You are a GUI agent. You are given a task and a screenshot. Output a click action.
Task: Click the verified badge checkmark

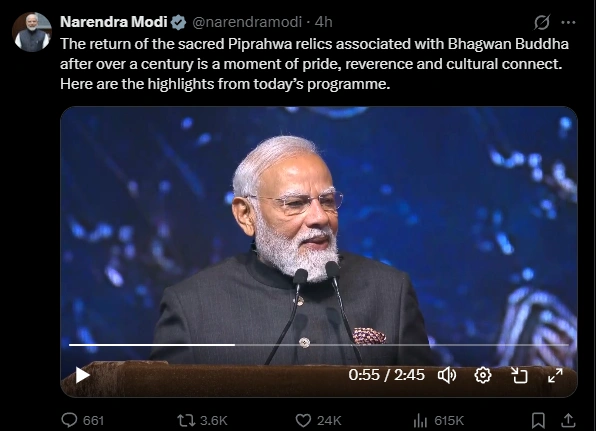tap(178, 22)
